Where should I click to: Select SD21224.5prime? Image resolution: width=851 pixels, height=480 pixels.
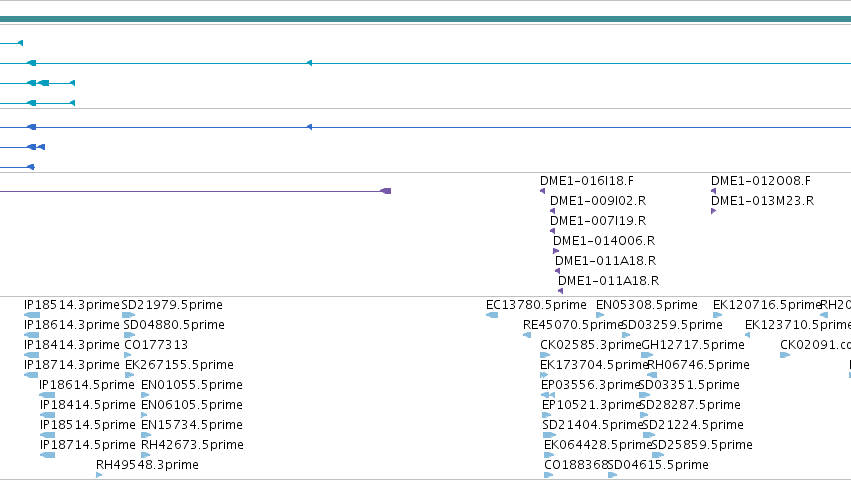[694, 425]
